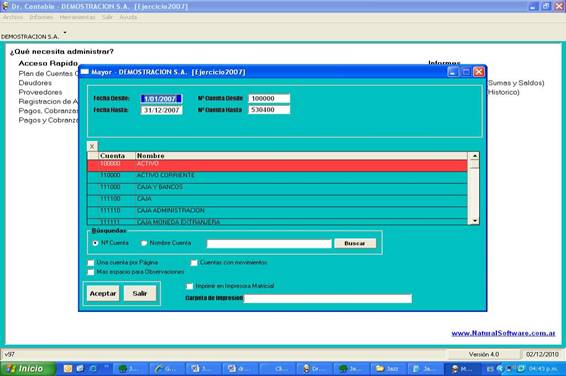Click the Nº Cuenta Desde field

coord(269,98)
